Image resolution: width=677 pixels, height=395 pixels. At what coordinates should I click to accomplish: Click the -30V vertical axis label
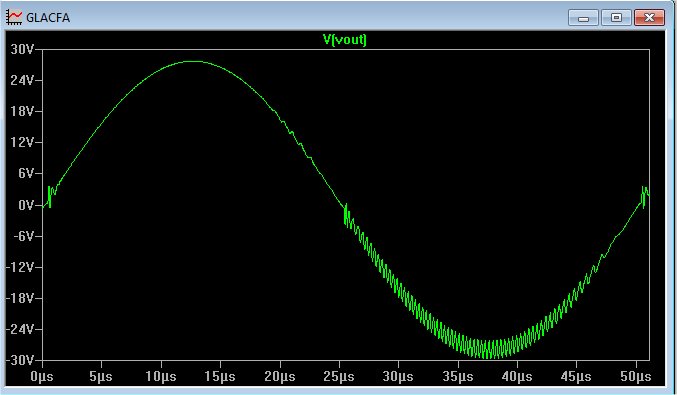[20, 360]
